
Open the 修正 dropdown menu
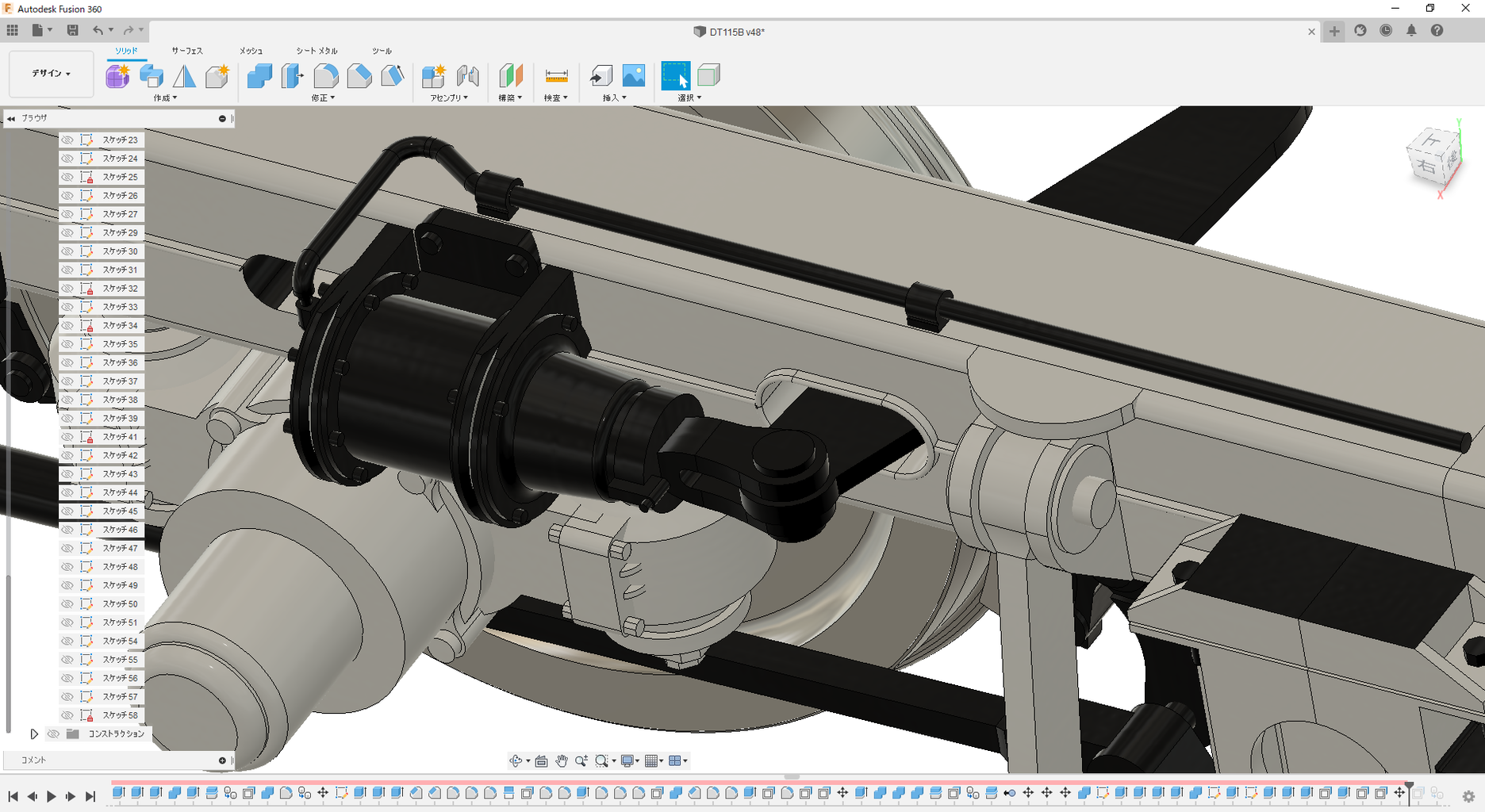[323, 98]
